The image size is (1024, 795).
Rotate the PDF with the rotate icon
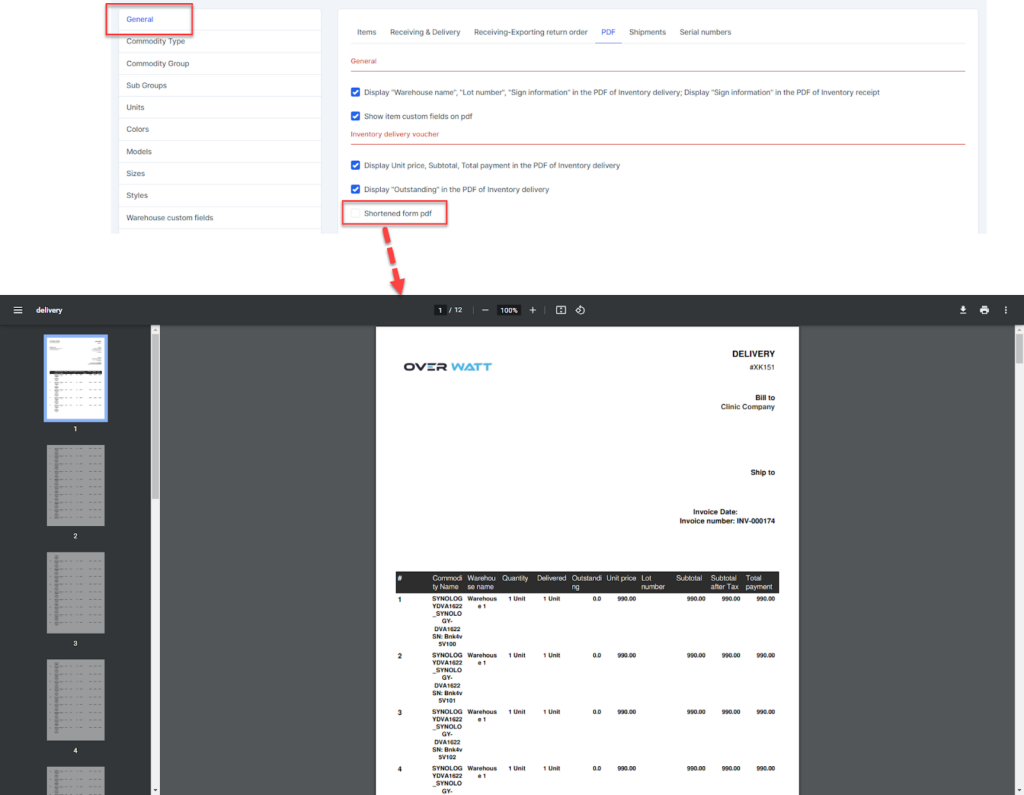pyautogui.click(x=580, y=310)
